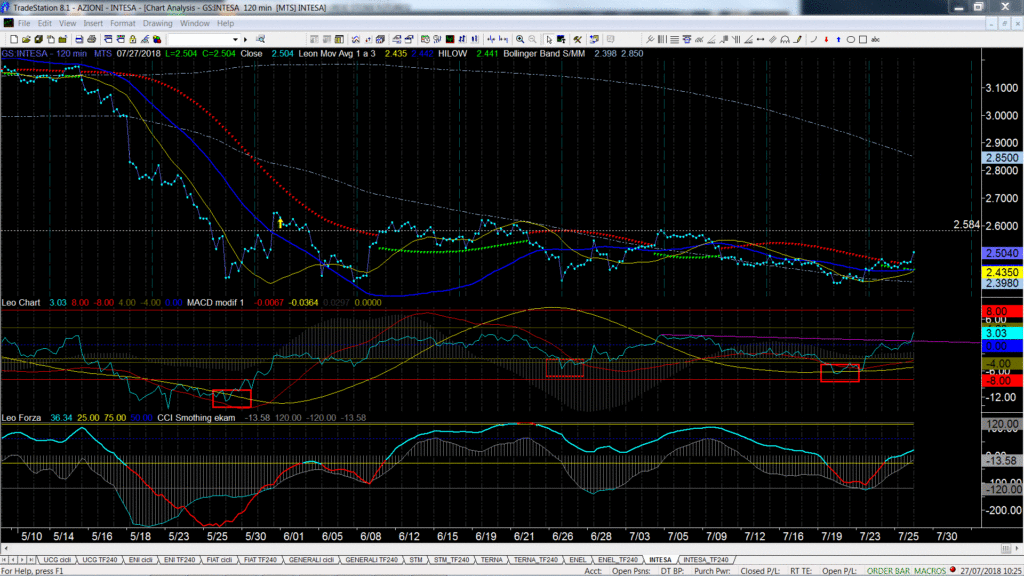Click the 2.5040 price axis label

tap(1002, 253)
